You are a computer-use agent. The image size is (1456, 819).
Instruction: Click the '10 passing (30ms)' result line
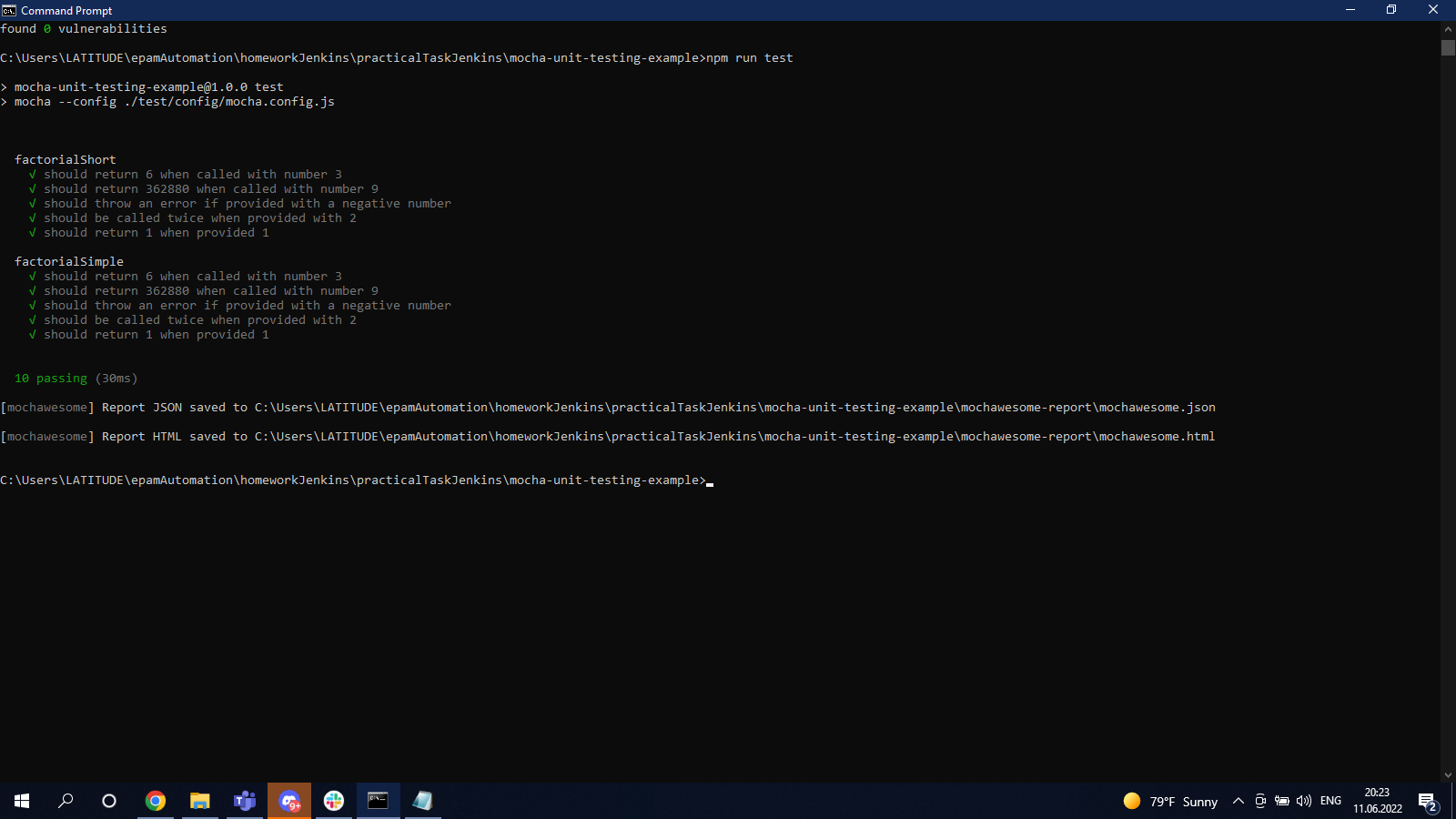coord(76,378)
